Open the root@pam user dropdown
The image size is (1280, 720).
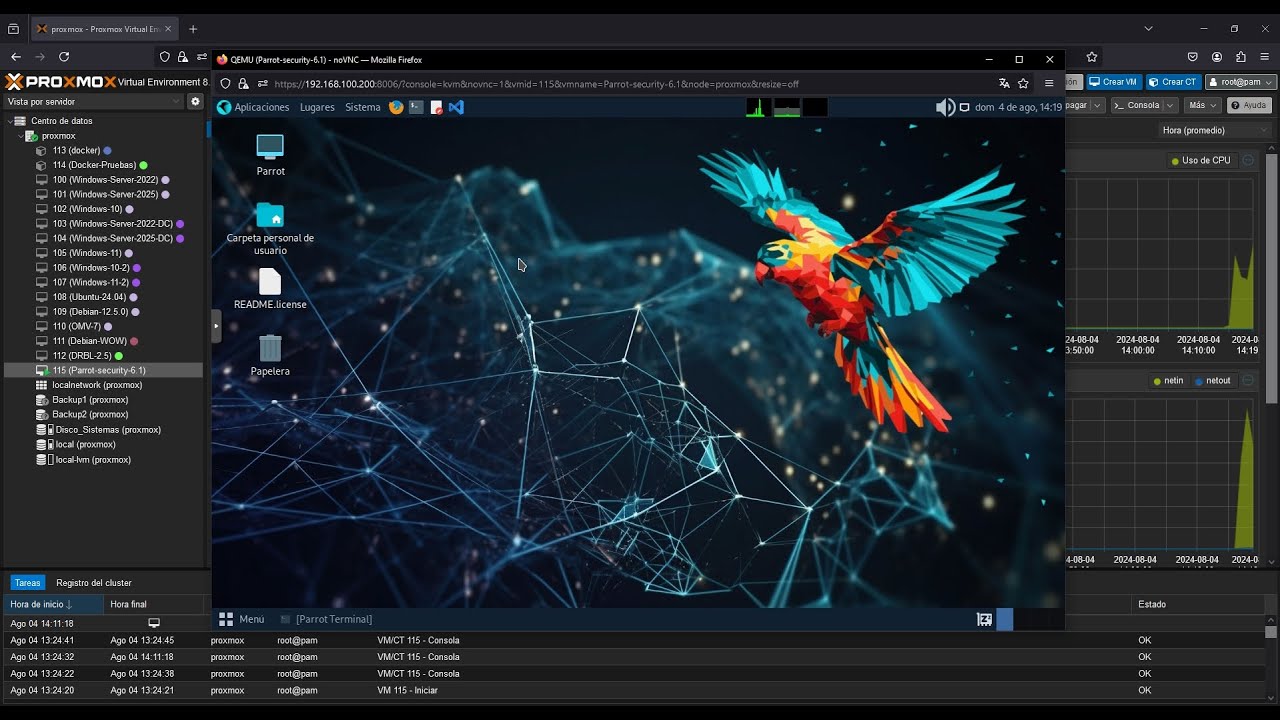(x=1241, y=82)
